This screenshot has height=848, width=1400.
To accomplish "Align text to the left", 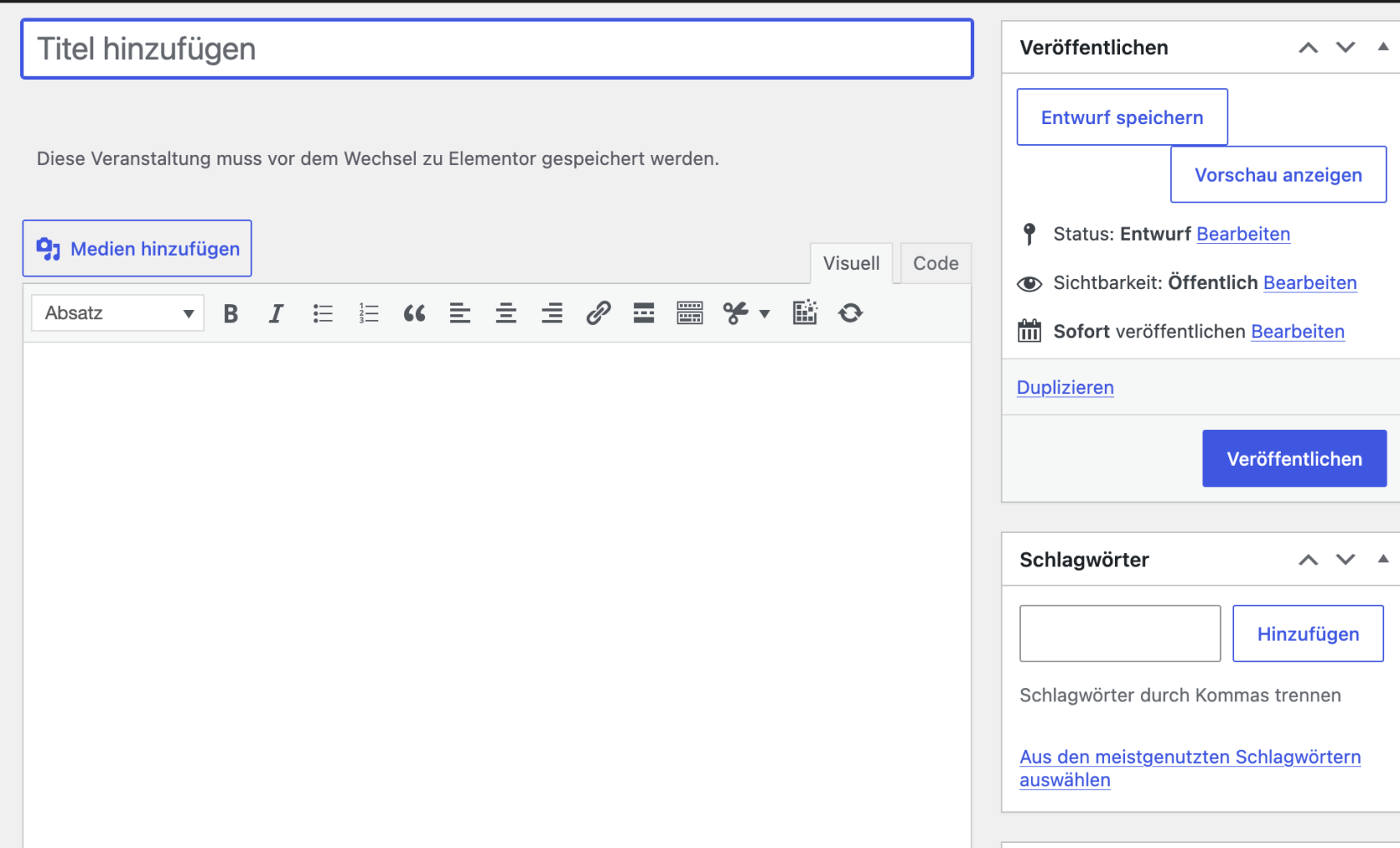I will 460,313.
